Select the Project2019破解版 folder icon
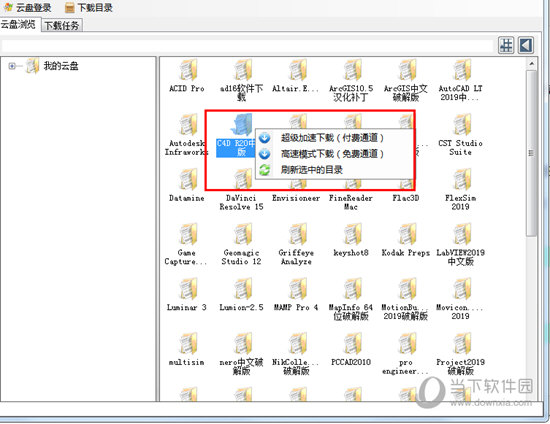The width and height of the screenshot is (550, 424). 462,343
